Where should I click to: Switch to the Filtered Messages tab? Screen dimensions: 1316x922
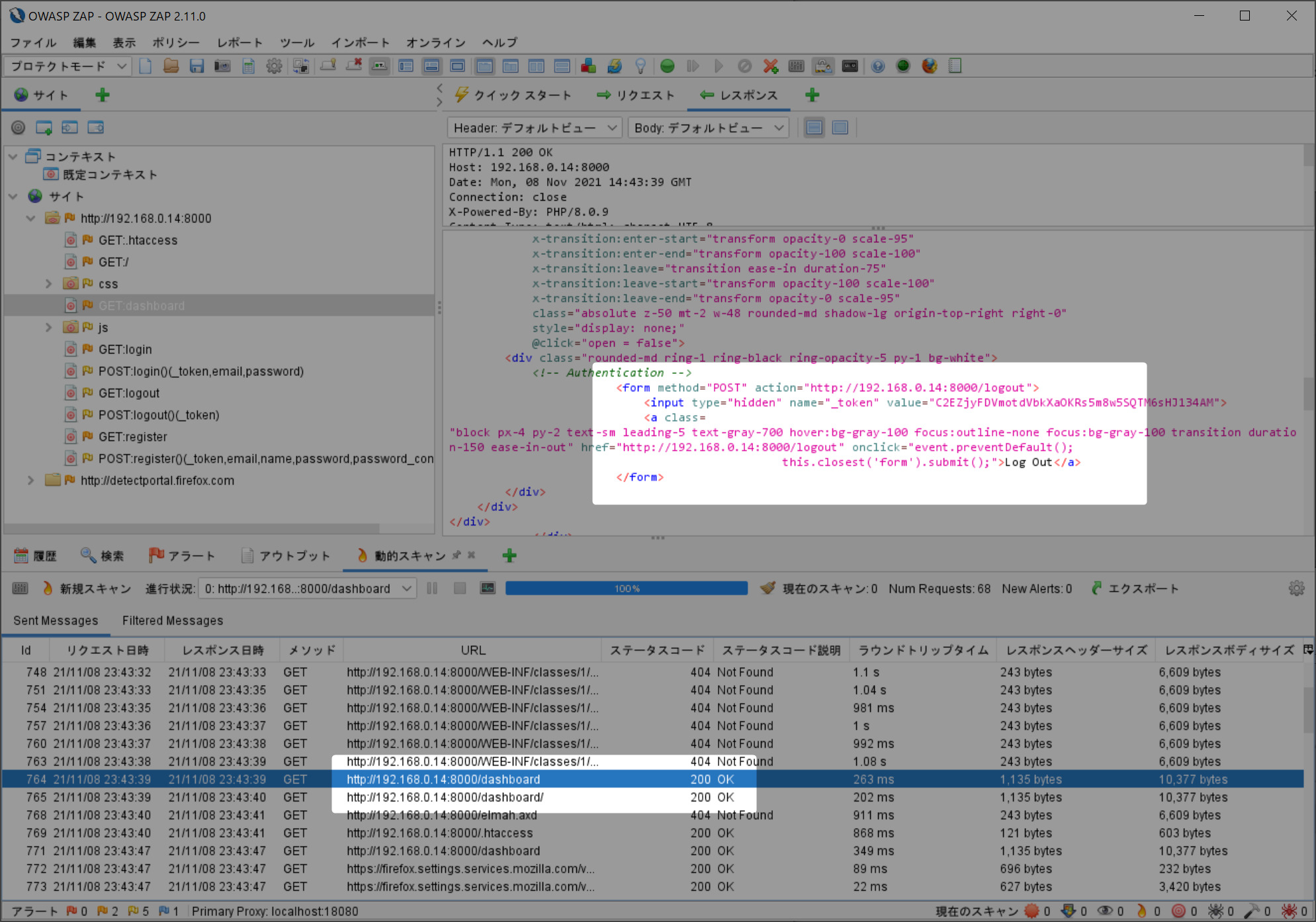pos(173,621)
